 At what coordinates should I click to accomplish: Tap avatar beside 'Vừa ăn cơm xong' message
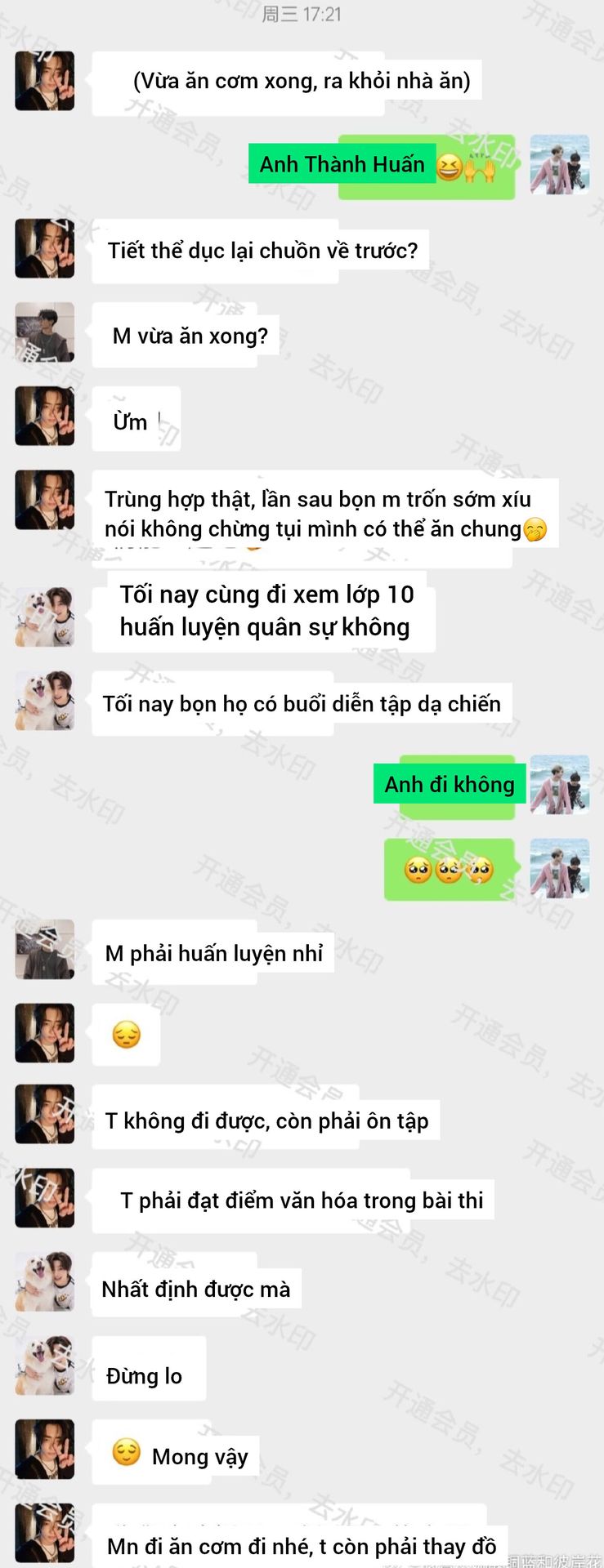pos(45,81)
